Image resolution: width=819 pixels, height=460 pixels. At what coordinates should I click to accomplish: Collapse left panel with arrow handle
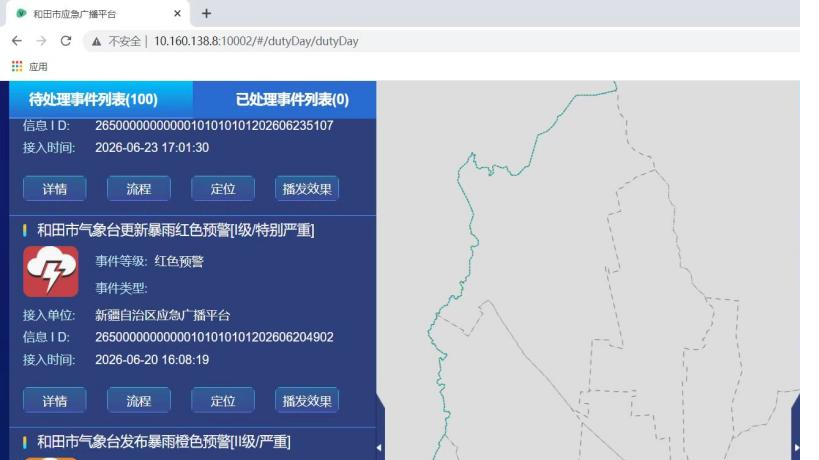(380, 447)
